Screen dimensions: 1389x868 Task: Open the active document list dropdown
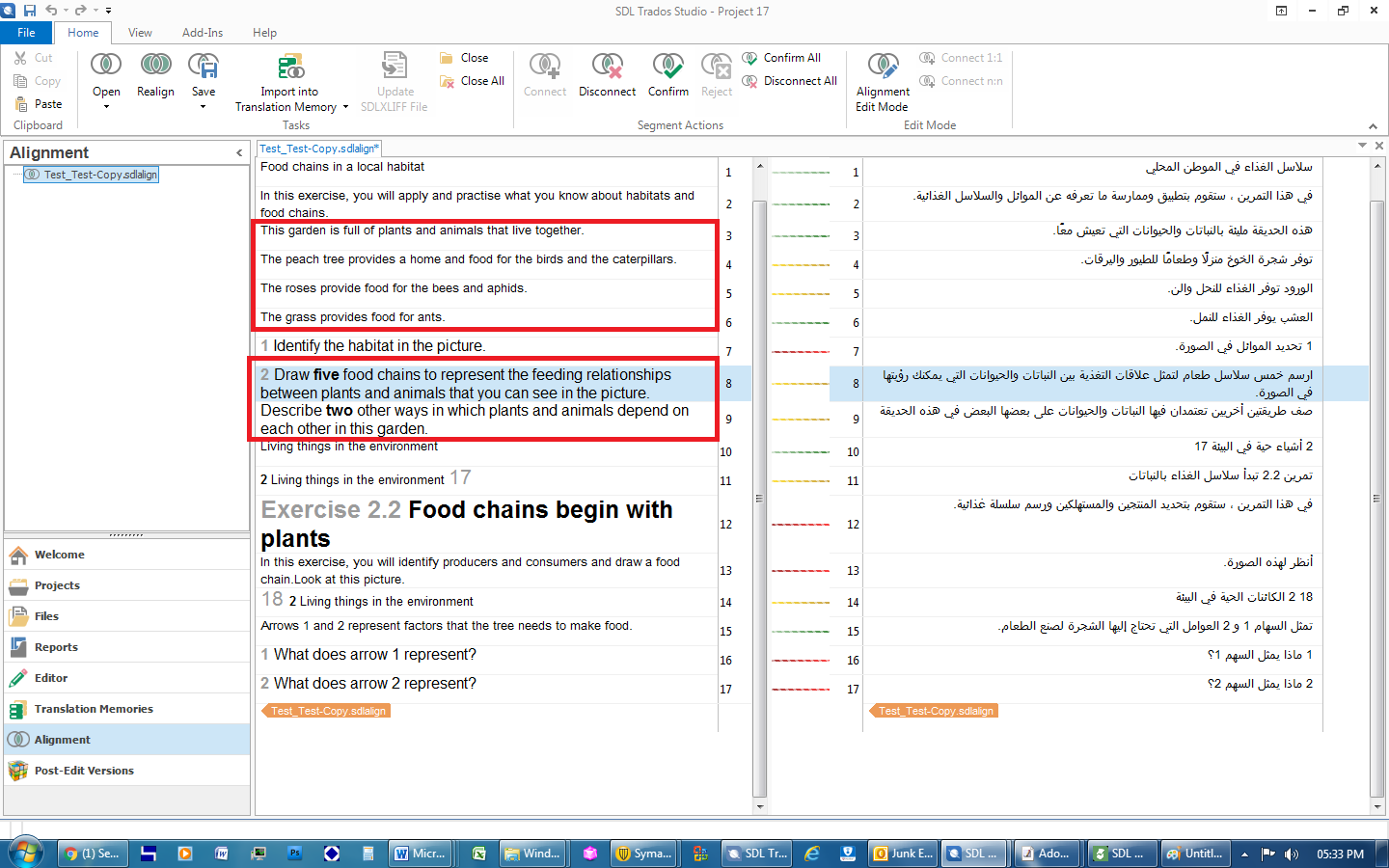pyautogui.click(x=1362, y=146)
